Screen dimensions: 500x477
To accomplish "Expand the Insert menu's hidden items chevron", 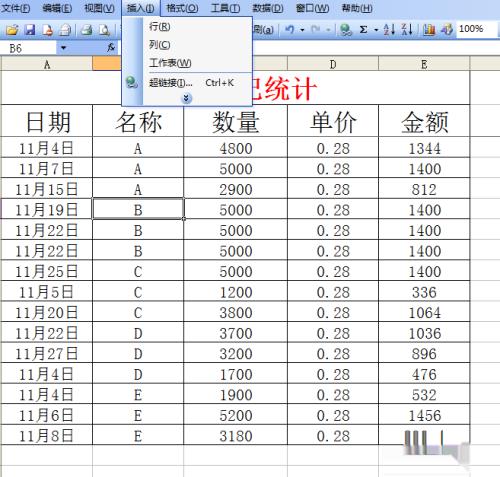I will (186, 98).
